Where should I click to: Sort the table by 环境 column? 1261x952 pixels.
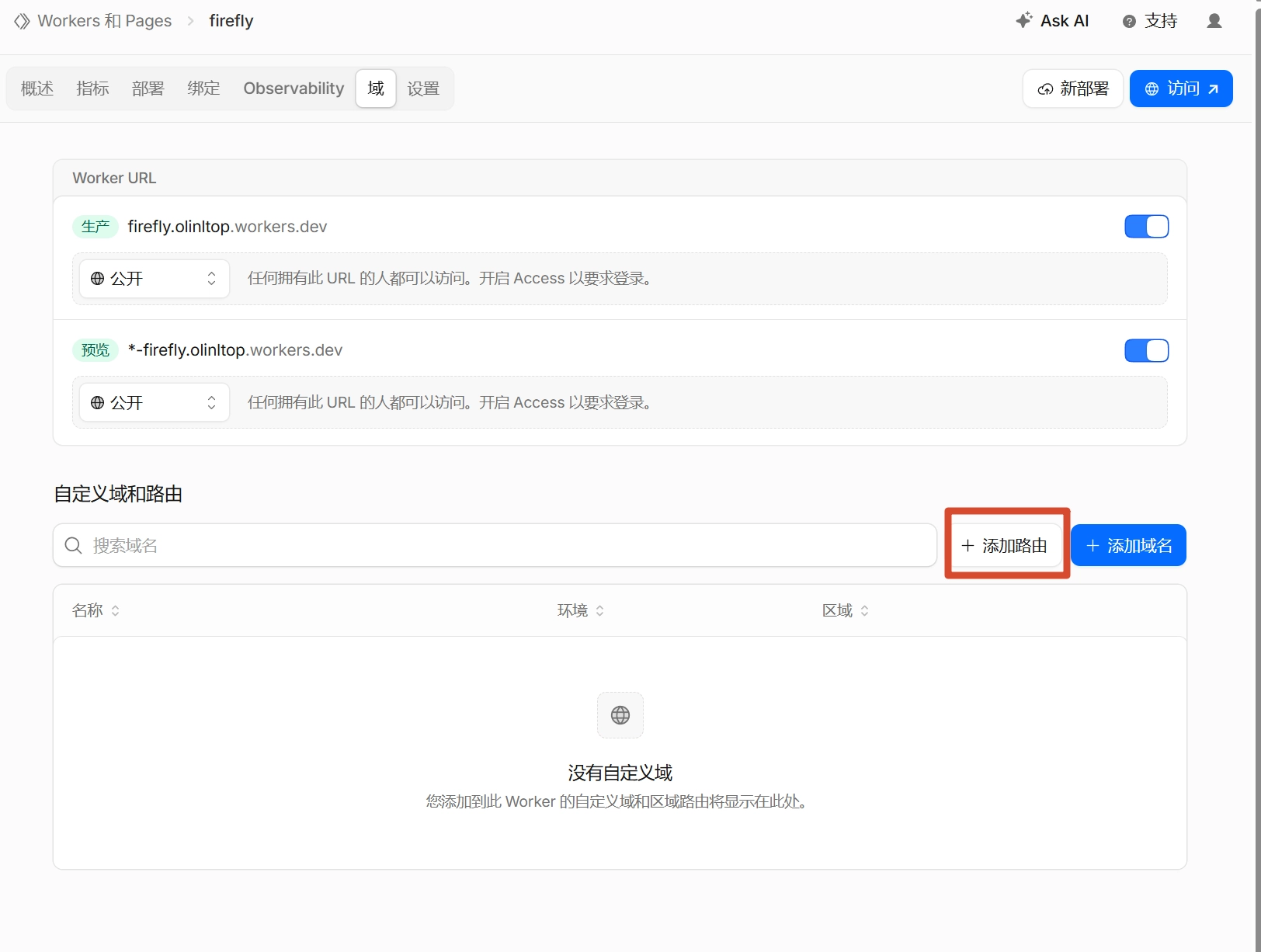(581, 610)
